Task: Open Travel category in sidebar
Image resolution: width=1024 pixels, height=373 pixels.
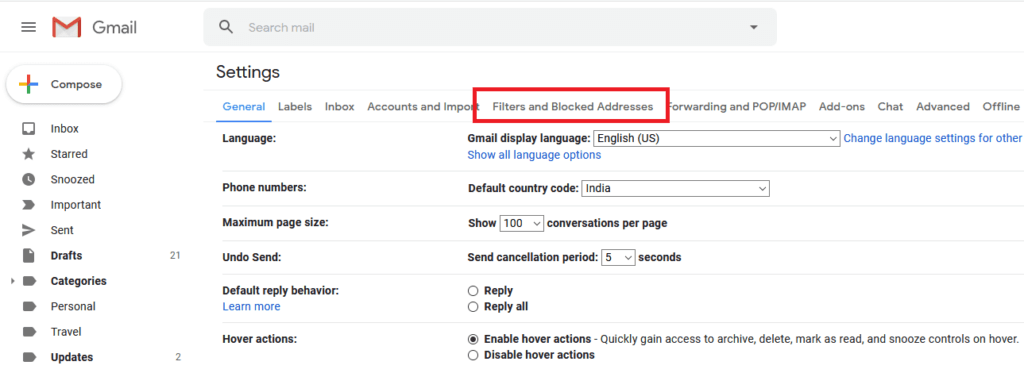Action: click(x=66, y=332)
